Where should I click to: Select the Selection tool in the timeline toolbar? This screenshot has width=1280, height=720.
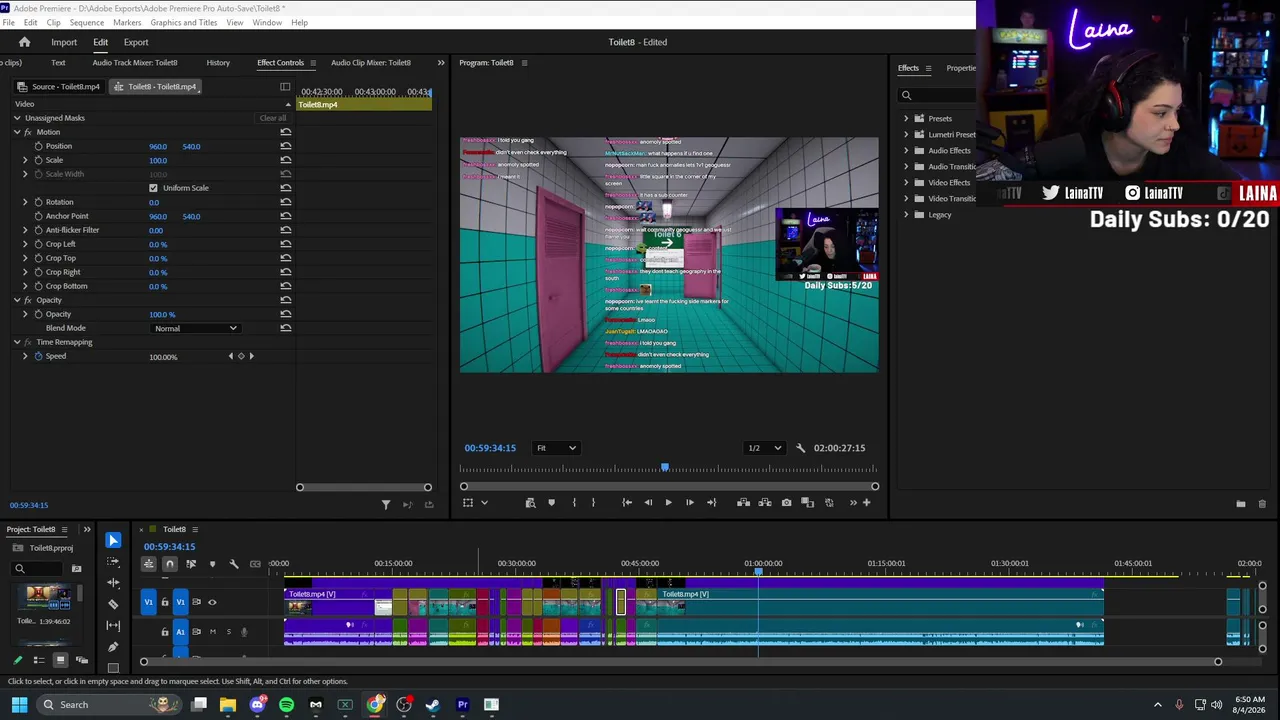113,540
